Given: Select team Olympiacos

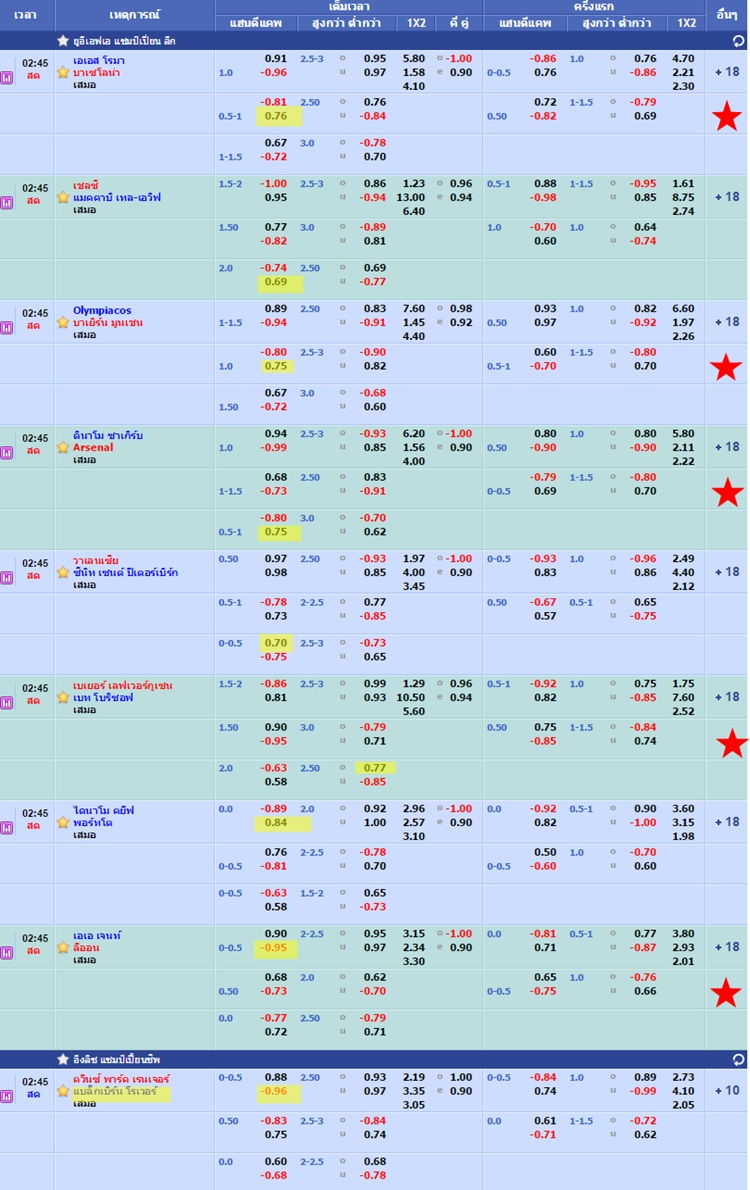Looking at the screenshot, I should click(x=102, y=310).
